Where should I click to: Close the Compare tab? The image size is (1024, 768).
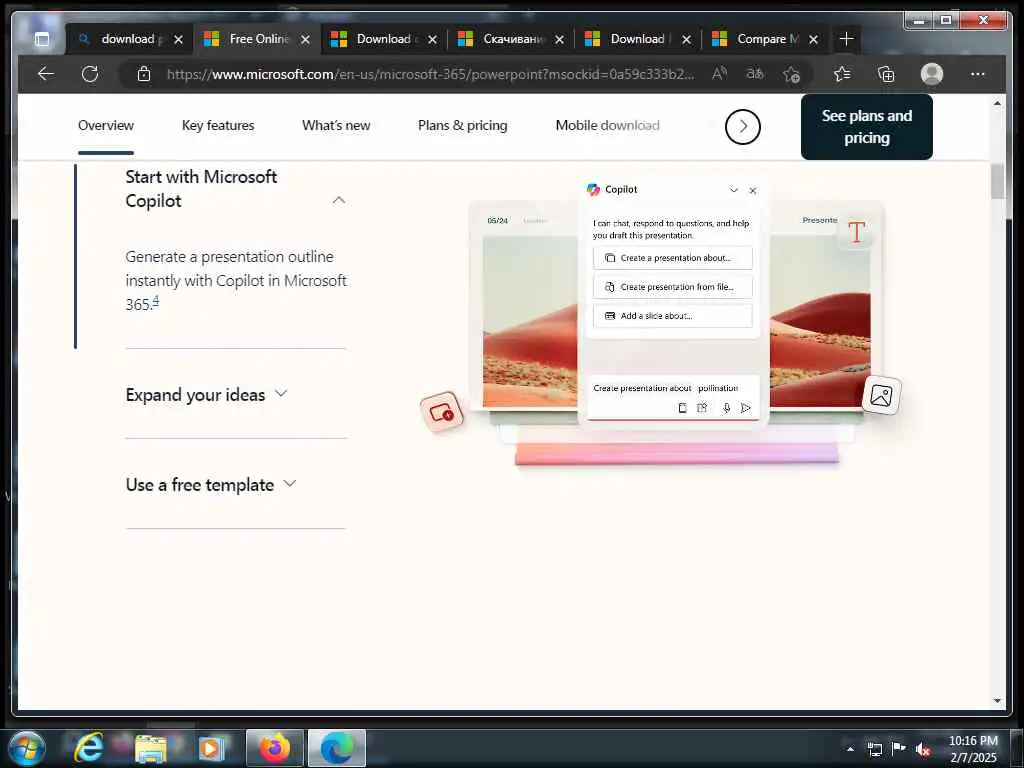(x=813, y=40)
